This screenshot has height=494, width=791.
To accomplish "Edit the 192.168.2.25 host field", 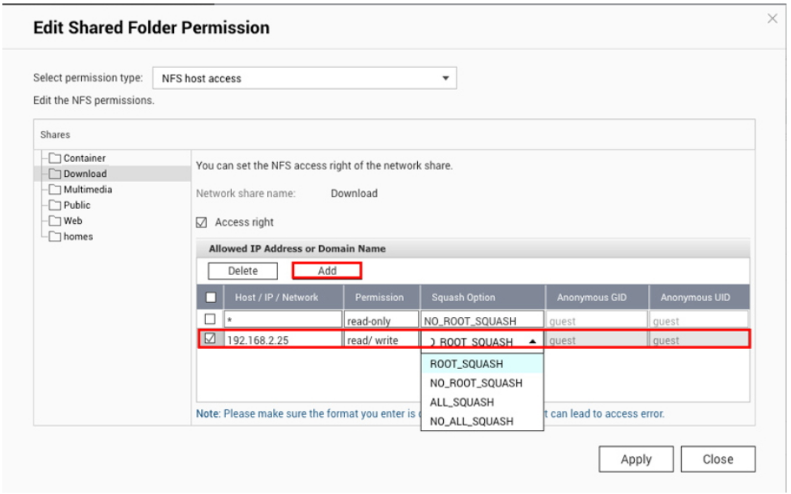I will click(x=283, y=340).
